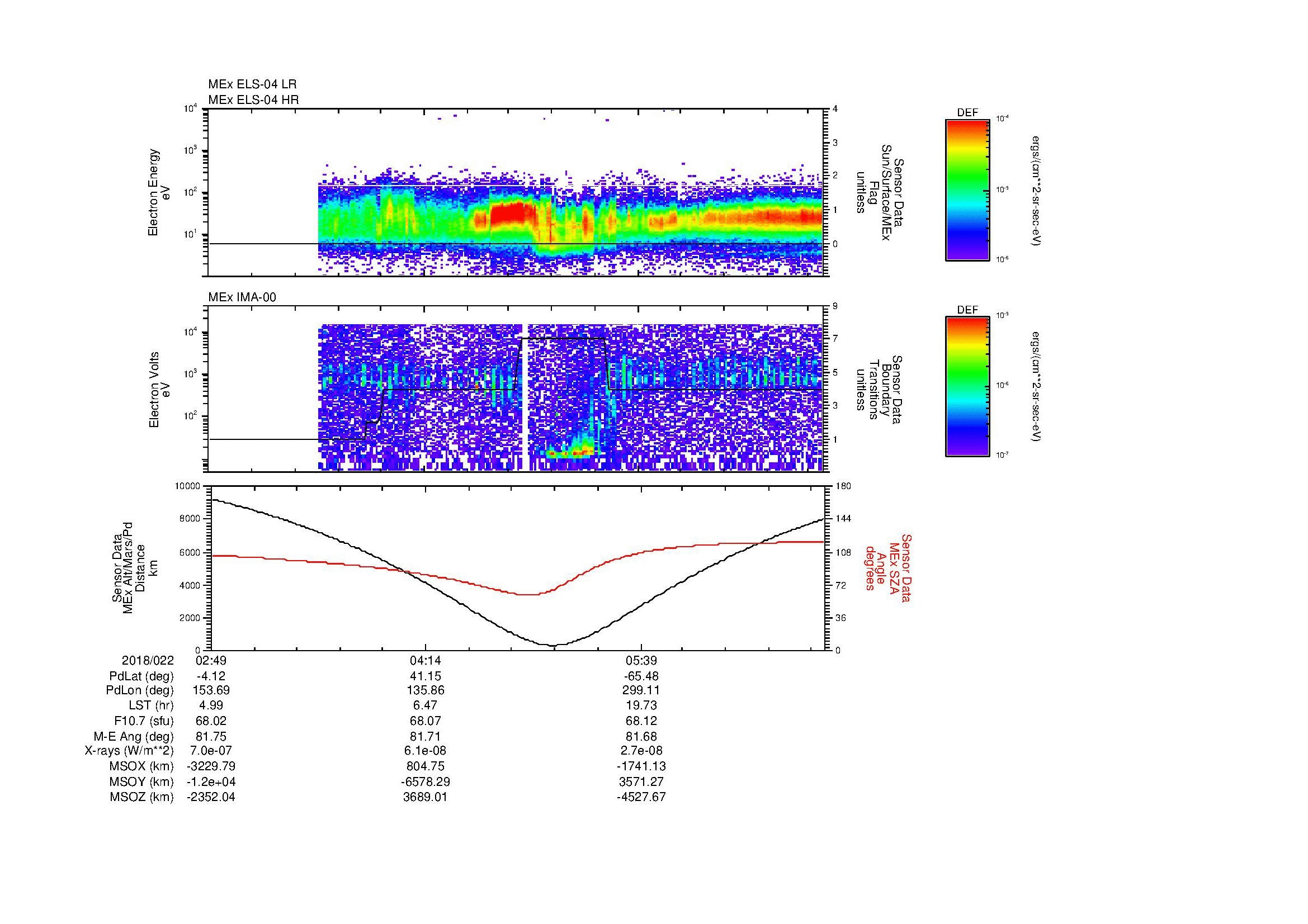This screenshot has width=1308, height=924.
Task: Click the altitude axis tick '6000'
Action: click(x=190, y=552)
